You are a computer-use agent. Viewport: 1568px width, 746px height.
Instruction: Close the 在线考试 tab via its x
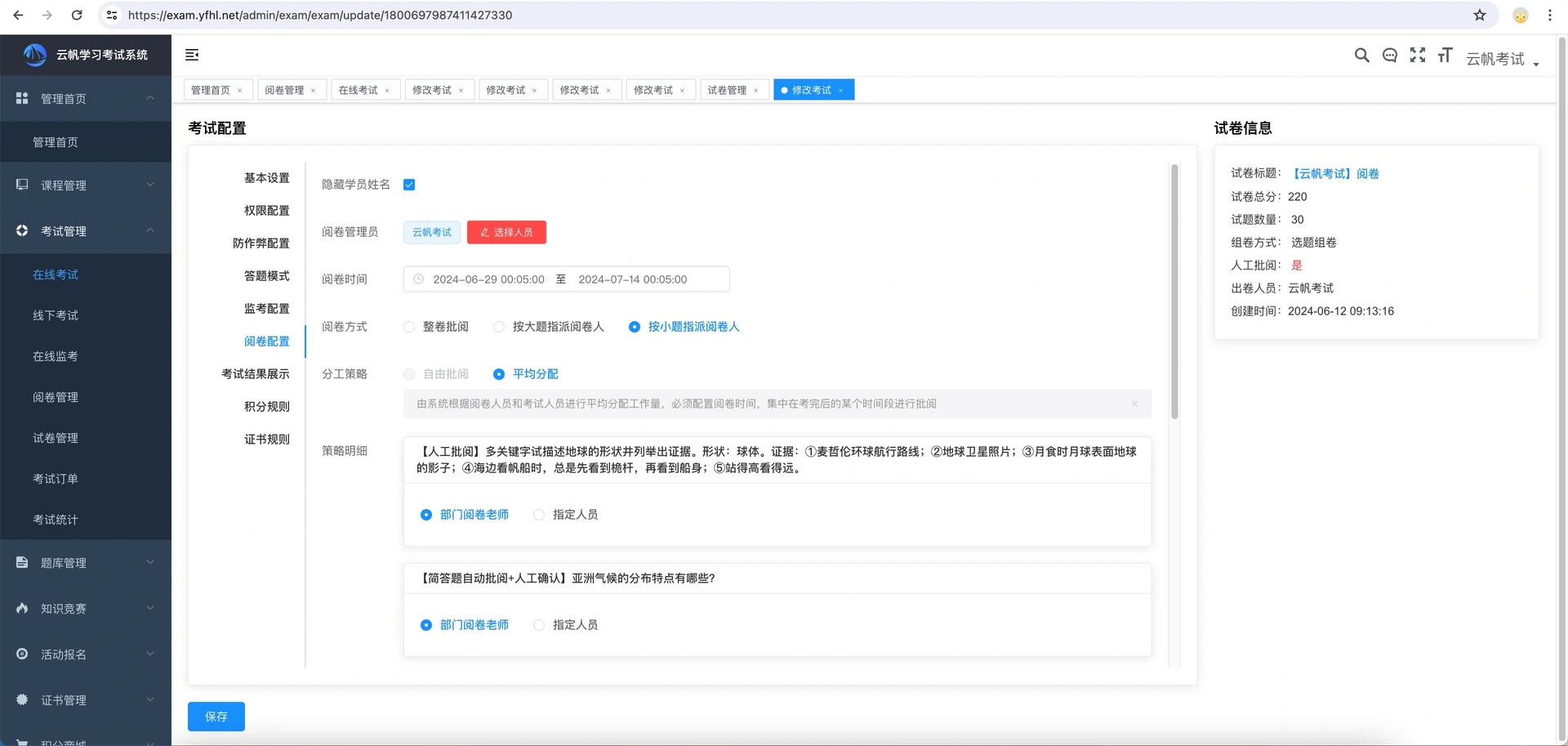coord(387,91)
